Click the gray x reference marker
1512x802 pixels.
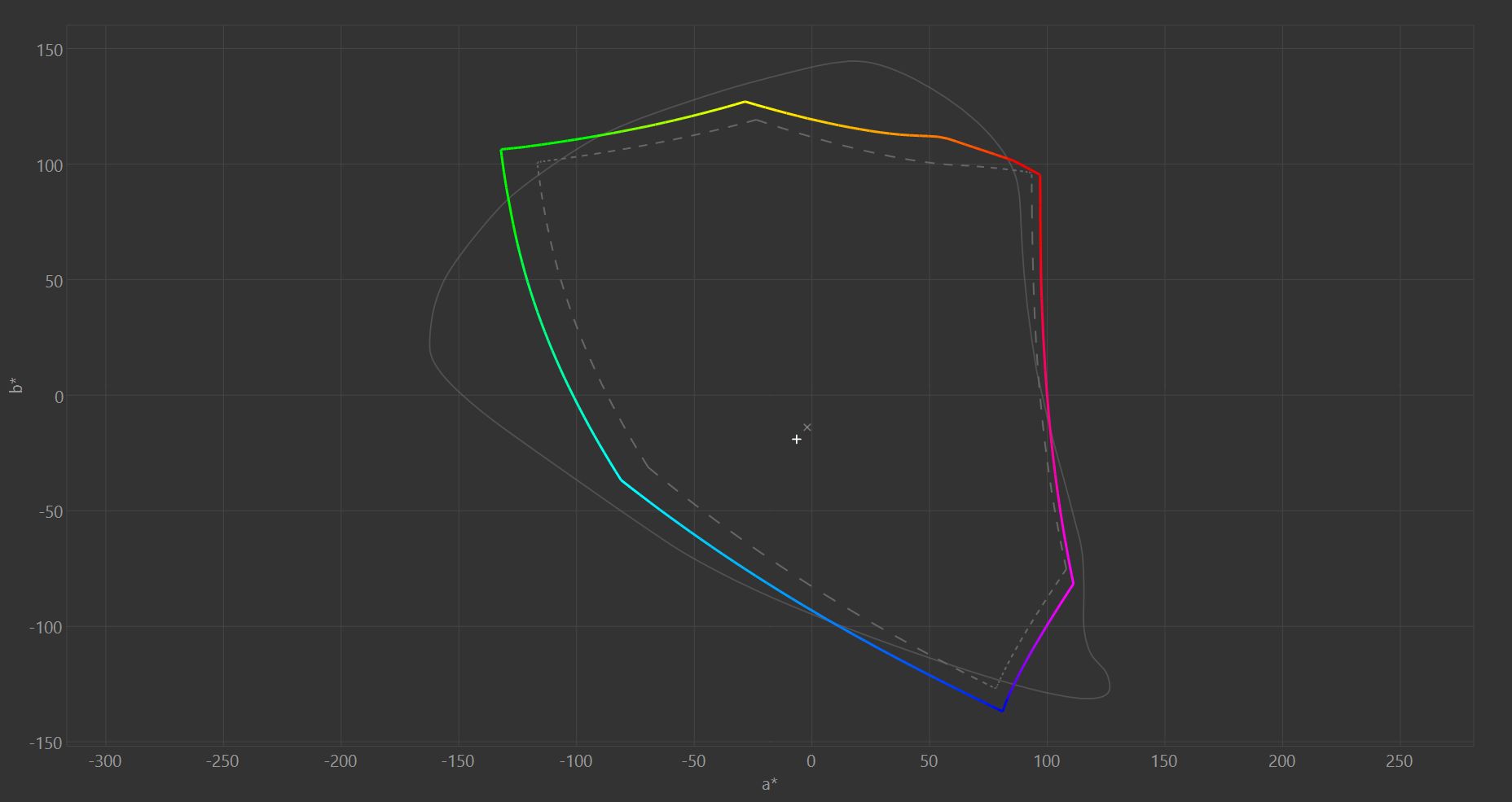[807, 427]
